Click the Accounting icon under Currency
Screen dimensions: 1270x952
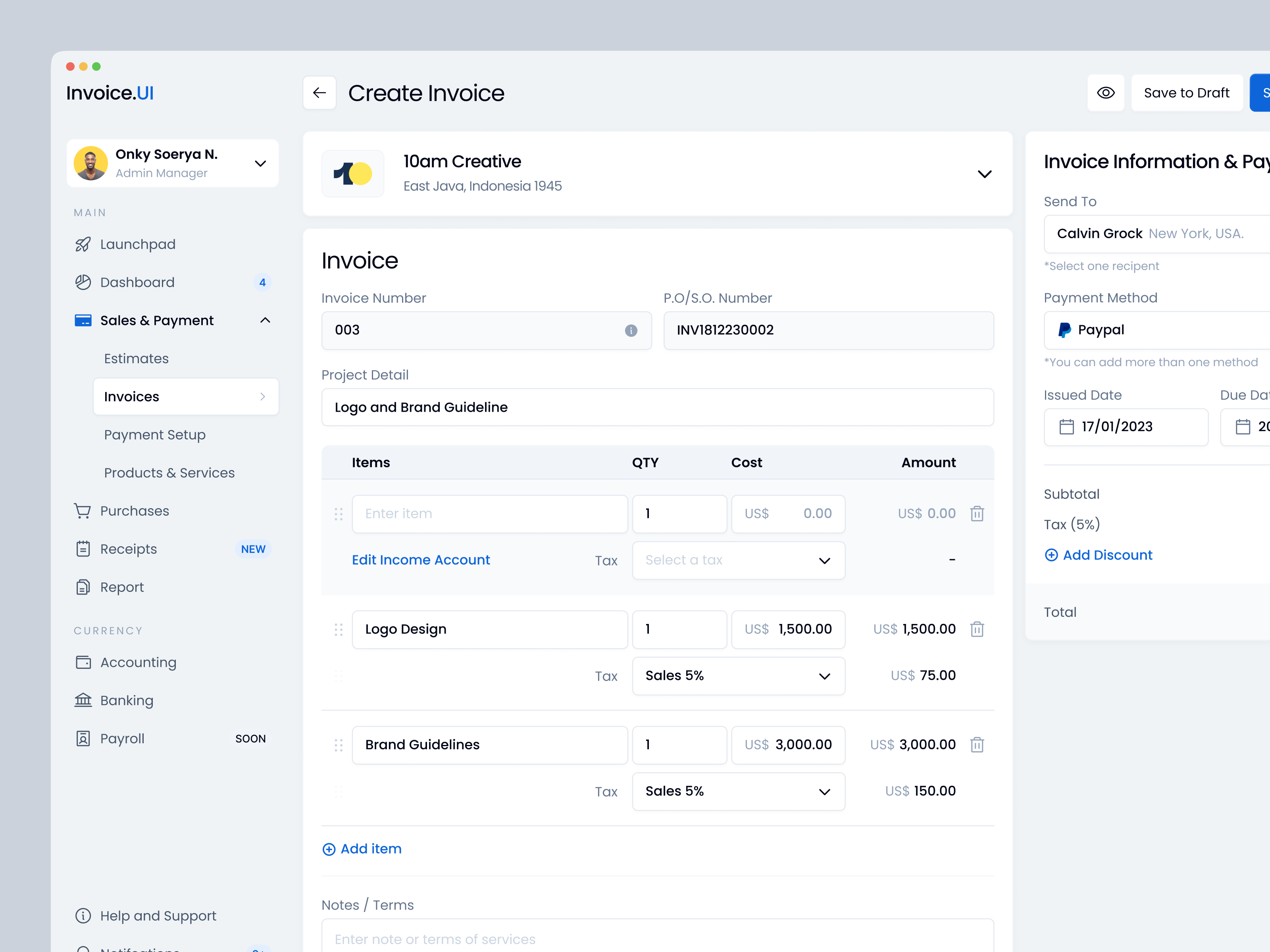click(x=83, y=662)
